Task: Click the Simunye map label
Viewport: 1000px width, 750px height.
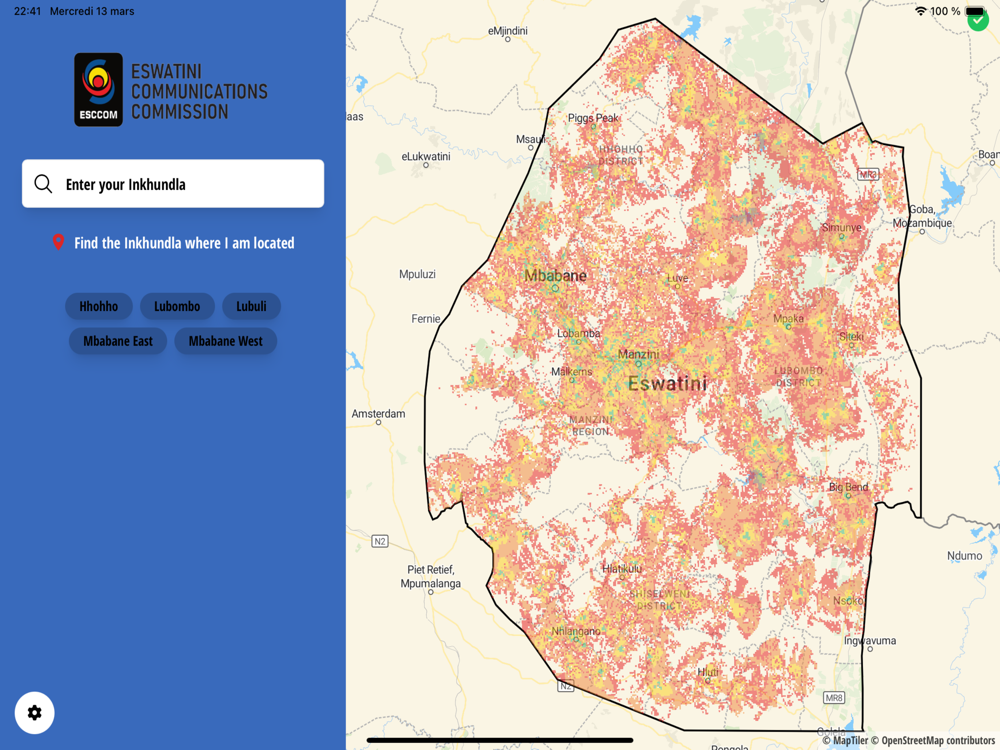Action: [841, 227]
